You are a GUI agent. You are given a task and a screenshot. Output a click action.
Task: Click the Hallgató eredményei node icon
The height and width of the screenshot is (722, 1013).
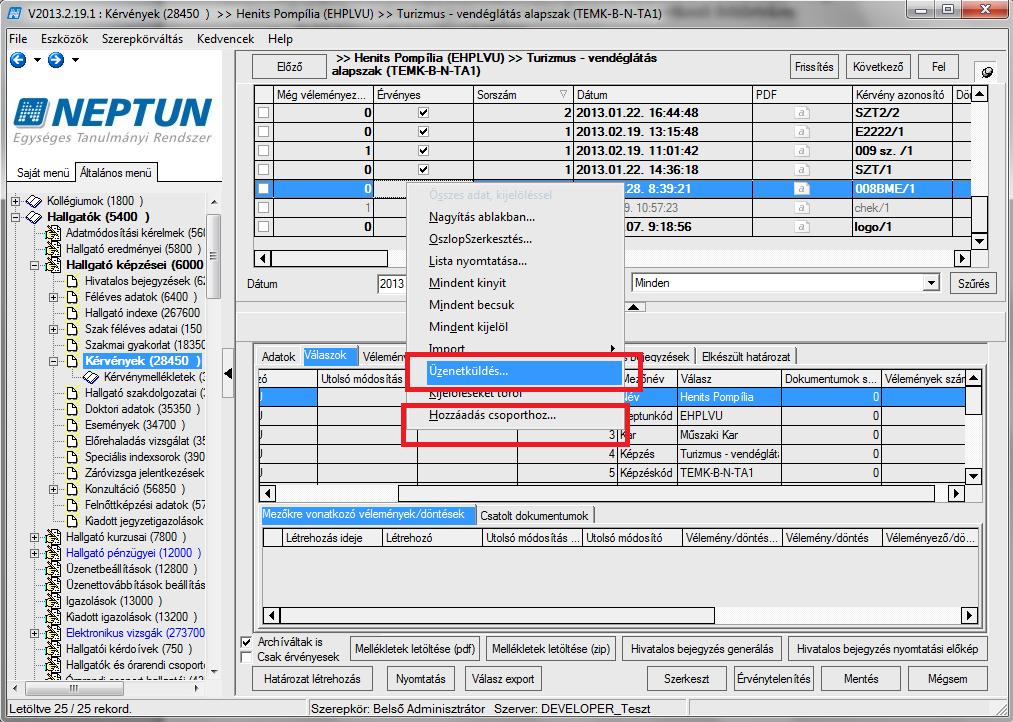tap(53, 249)
